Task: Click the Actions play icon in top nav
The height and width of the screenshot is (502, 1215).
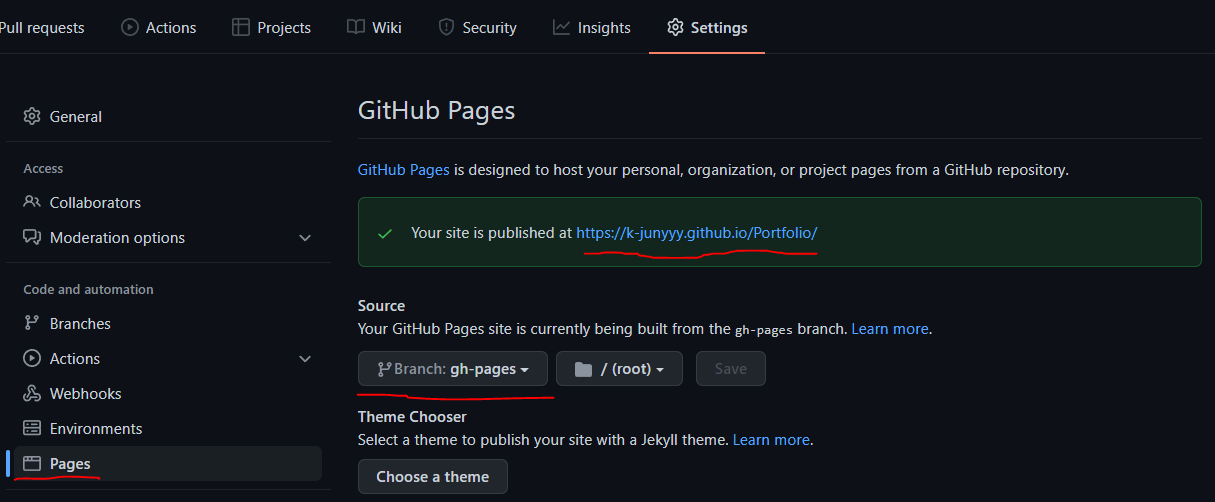Action: 130,27
